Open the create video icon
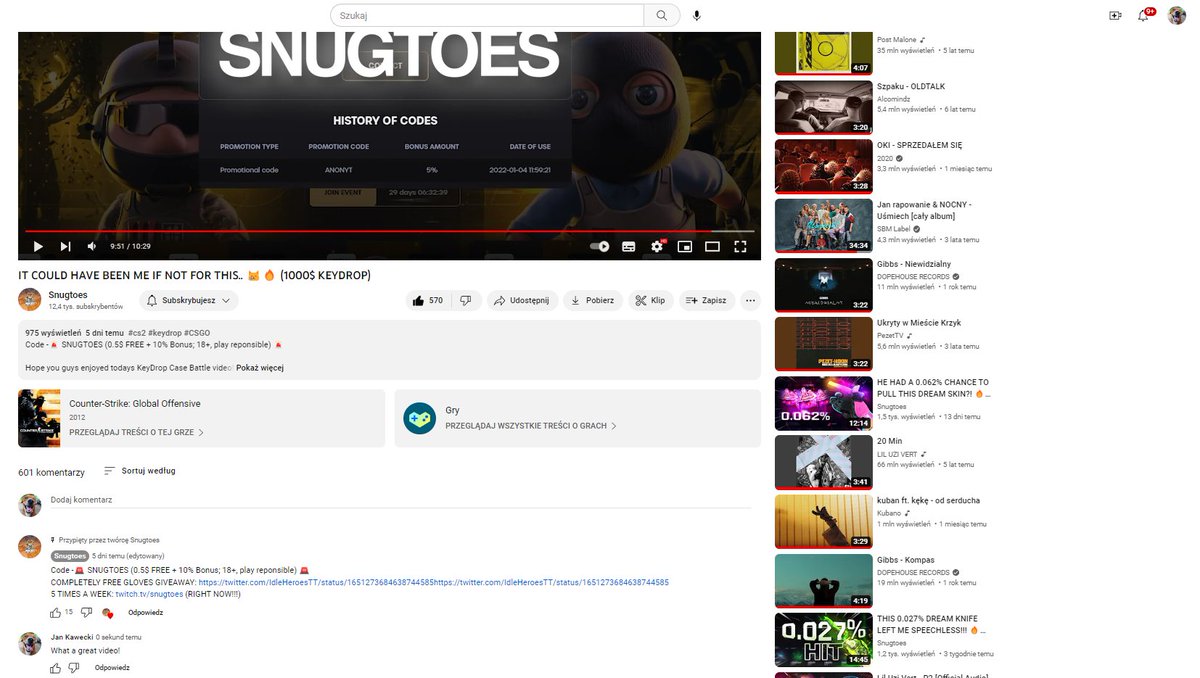 (x=1115, y=15)
